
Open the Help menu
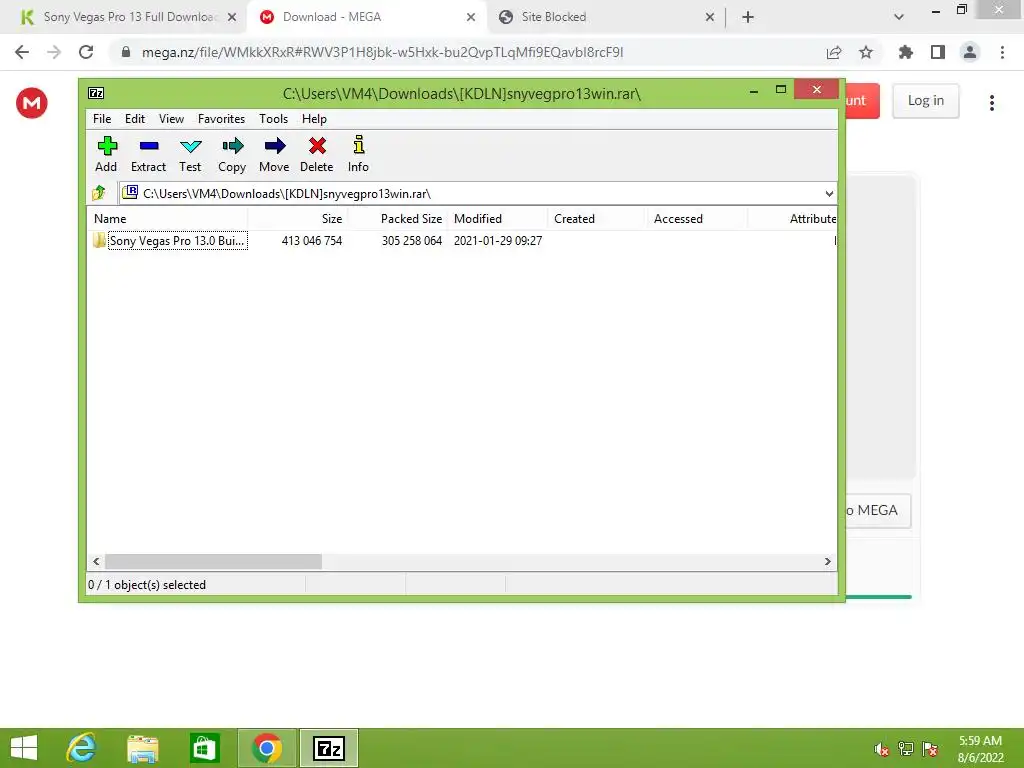point(314,119)
